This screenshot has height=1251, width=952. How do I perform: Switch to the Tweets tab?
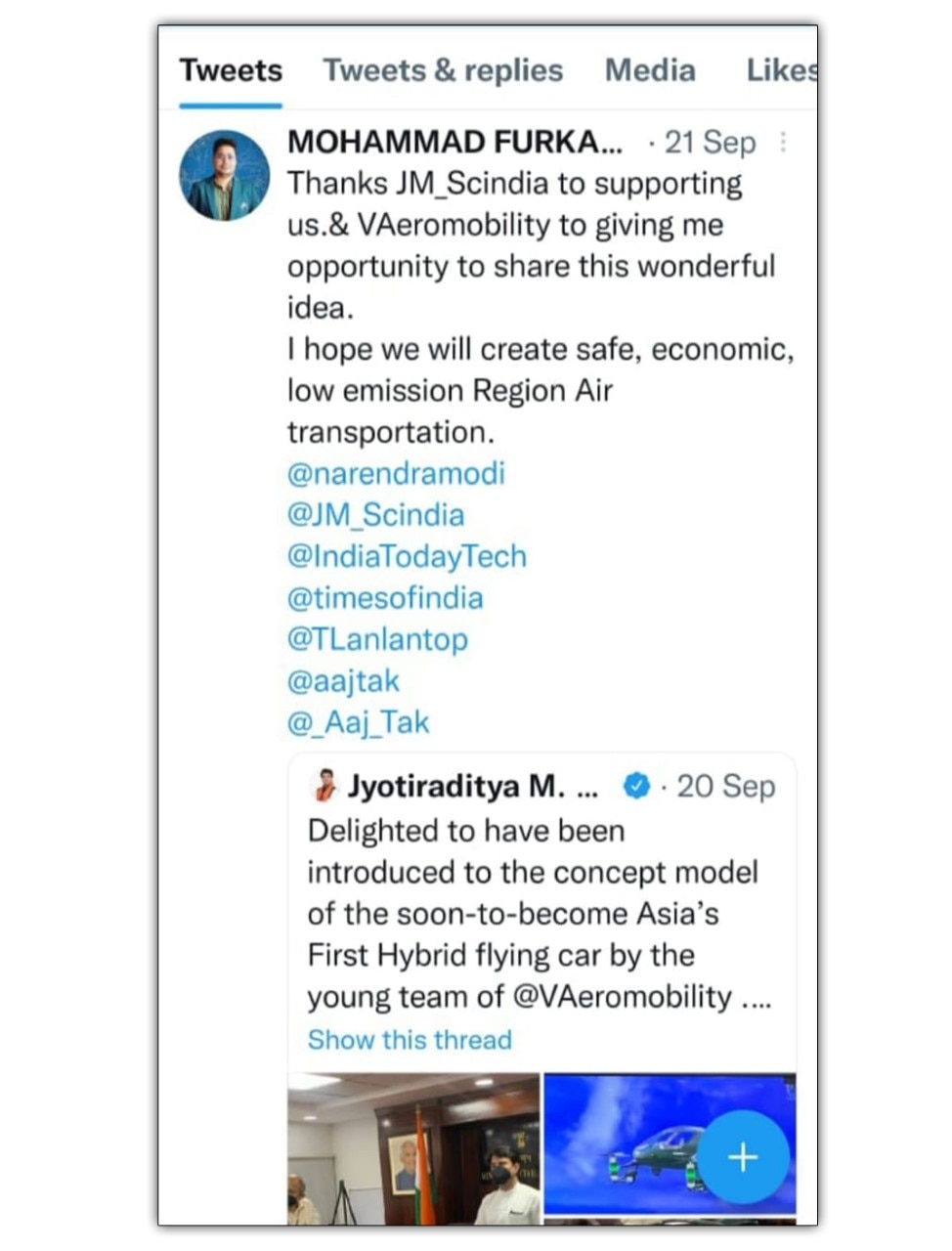pos(231,70)
